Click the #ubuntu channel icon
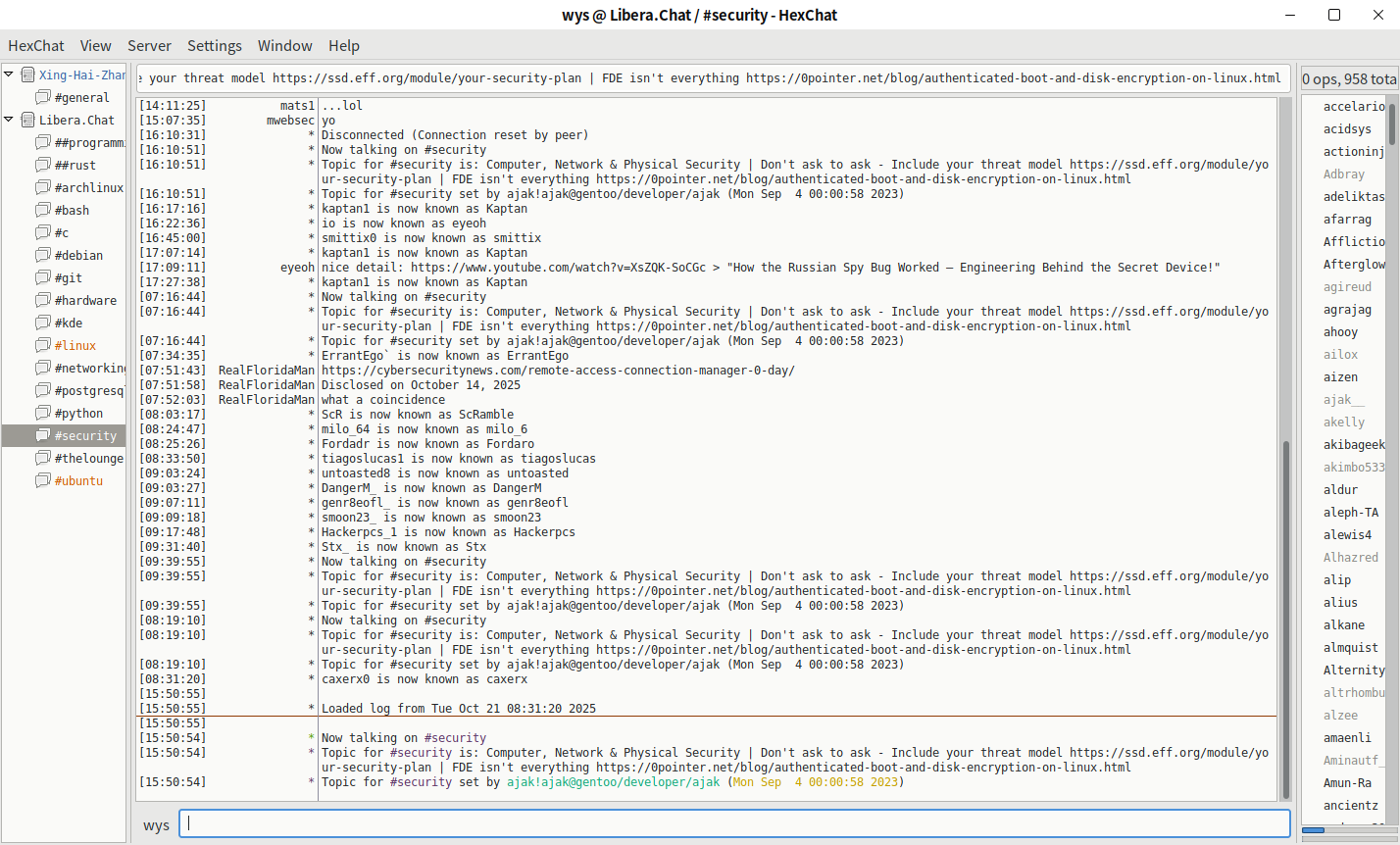This screenshot has width=1400, height=845. point(42,480)
